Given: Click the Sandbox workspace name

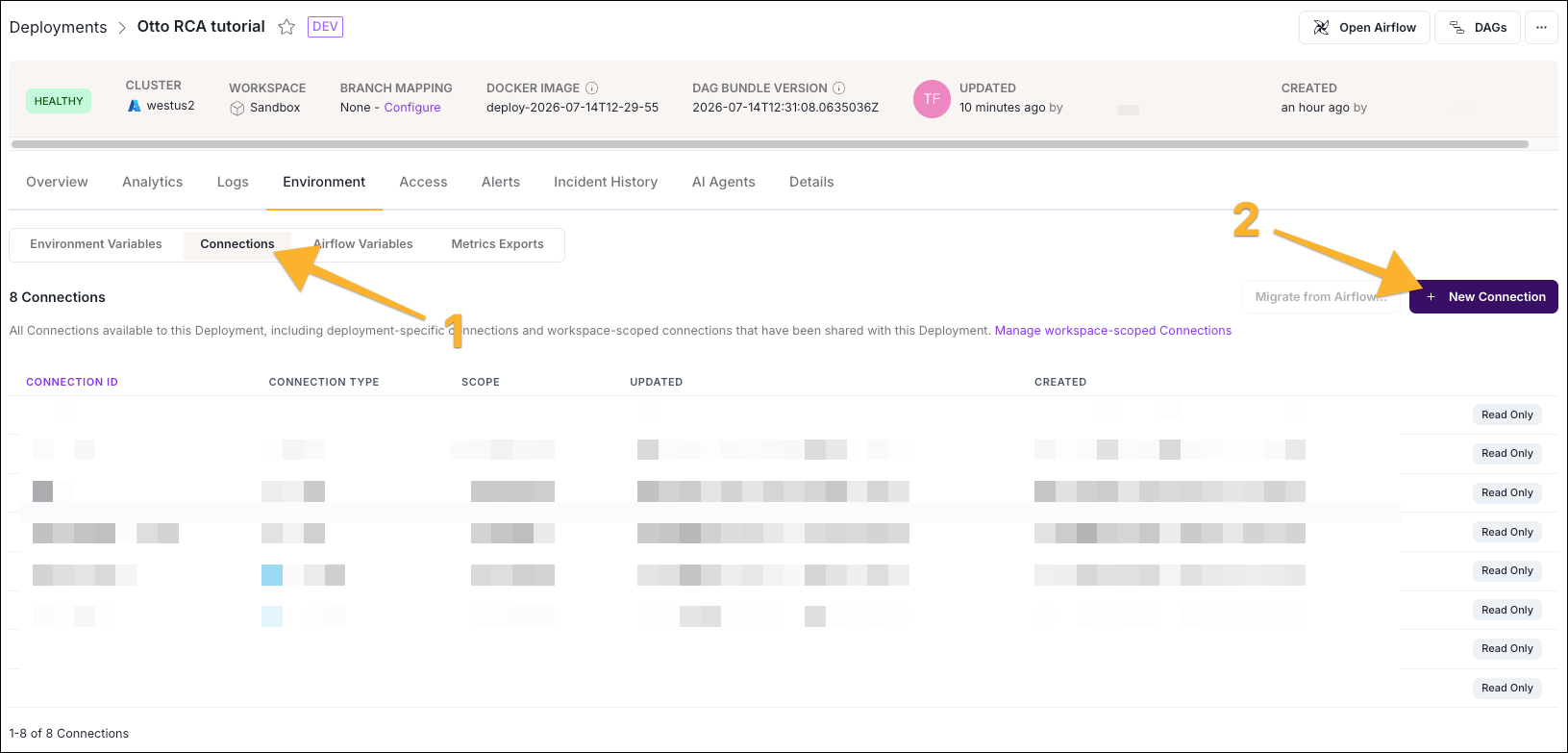Looking at the screenshot, I should pyautogui.click(x=275, y=108).
